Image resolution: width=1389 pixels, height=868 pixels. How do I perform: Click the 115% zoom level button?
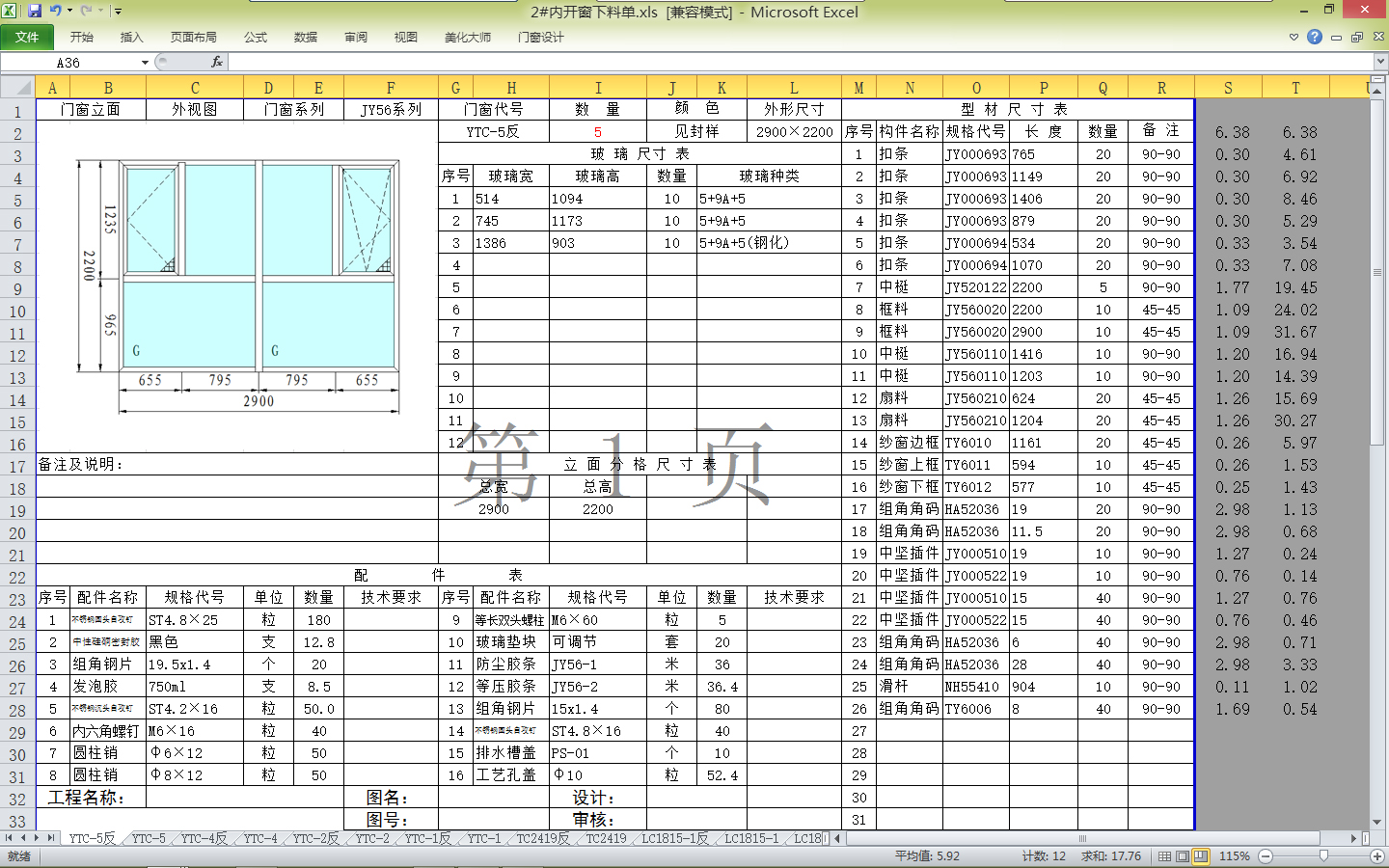[x=1235, y=856]
